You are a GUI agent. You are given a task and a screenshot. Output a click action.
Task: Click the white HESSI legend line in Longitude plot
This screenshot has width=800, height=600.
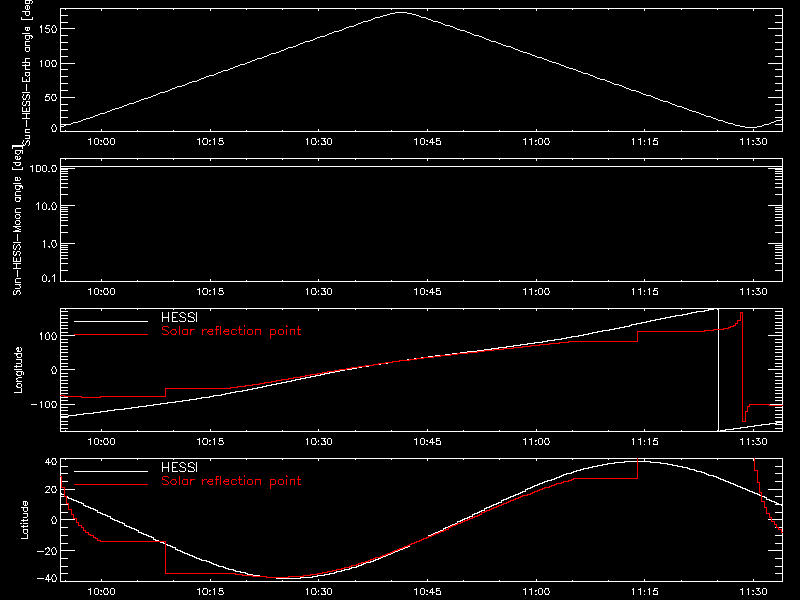click(x=111, y=321)
